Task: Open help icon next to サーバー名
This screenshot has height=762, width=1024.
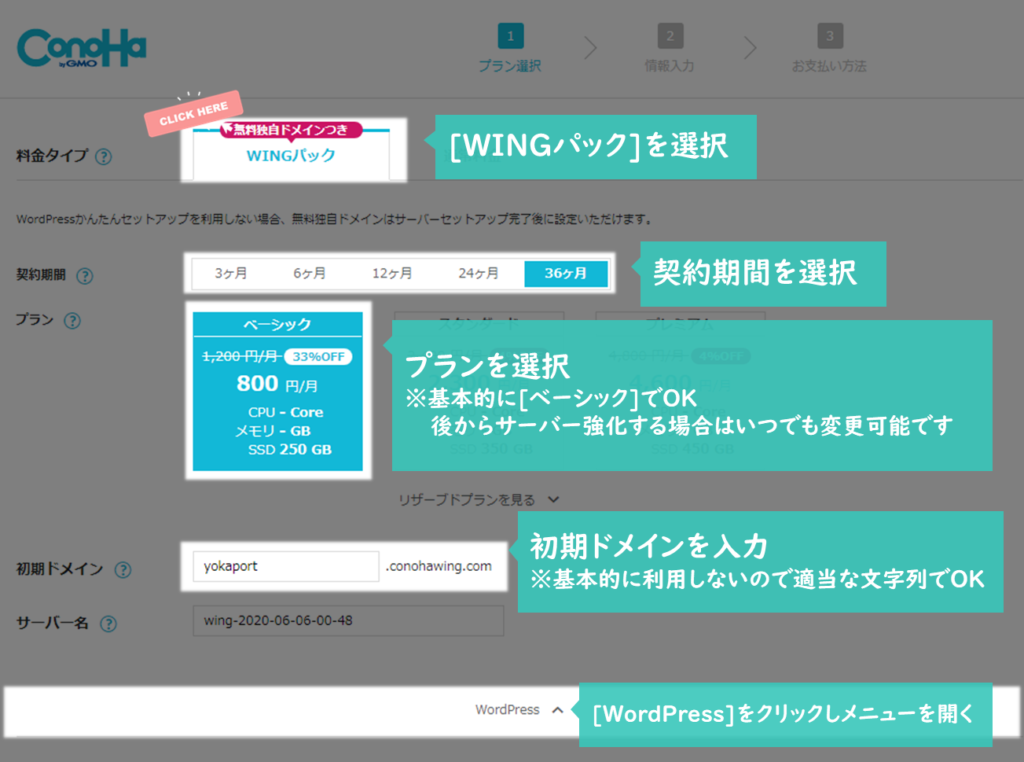Action: [108, 624]
